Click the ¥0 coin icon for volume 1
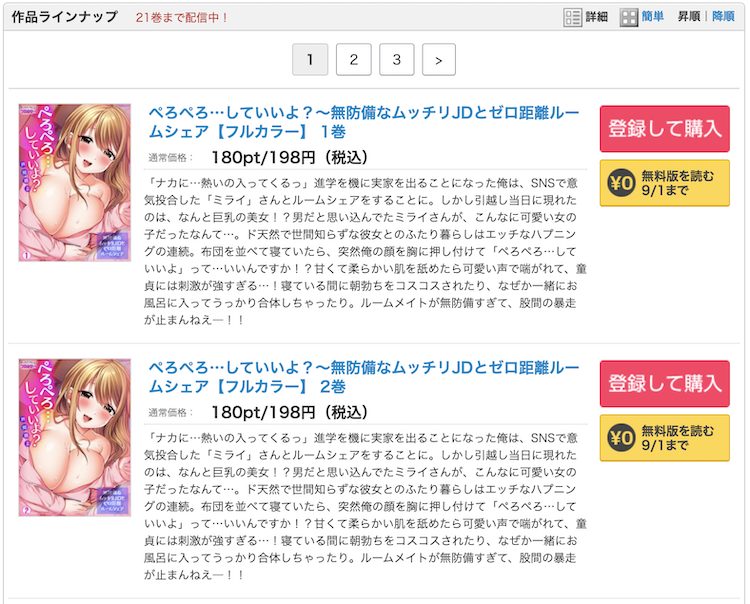The height and width of the screenshot is (604, 750). click(621, 183)
